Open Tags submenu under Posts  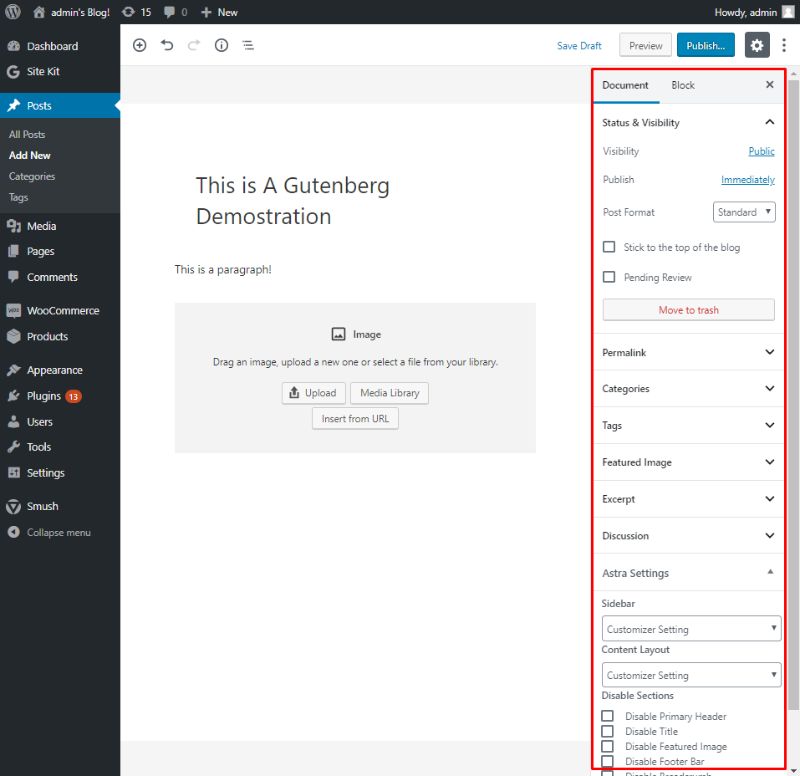[18, 197]
